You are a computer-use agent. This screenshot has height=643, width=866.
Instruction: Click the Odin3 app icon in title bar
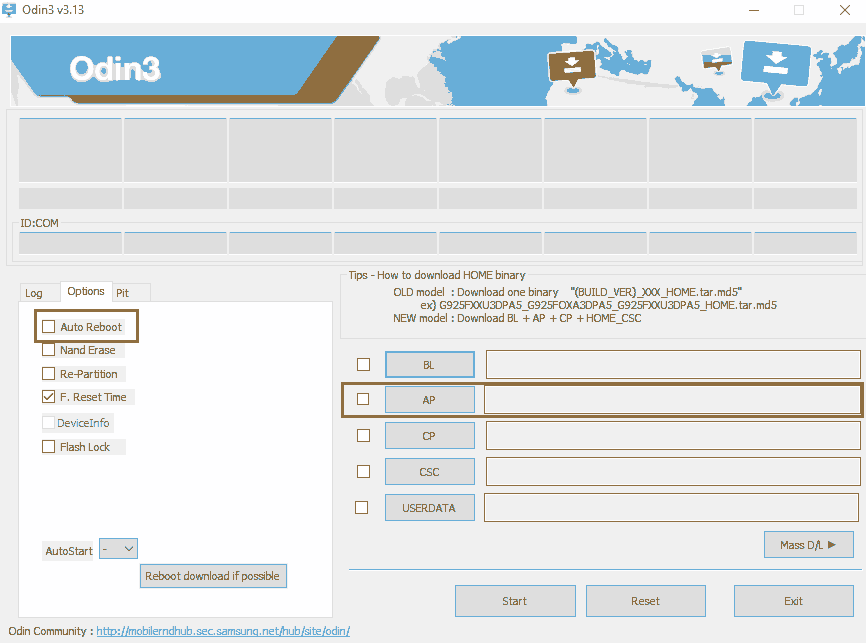coord(9,9)
